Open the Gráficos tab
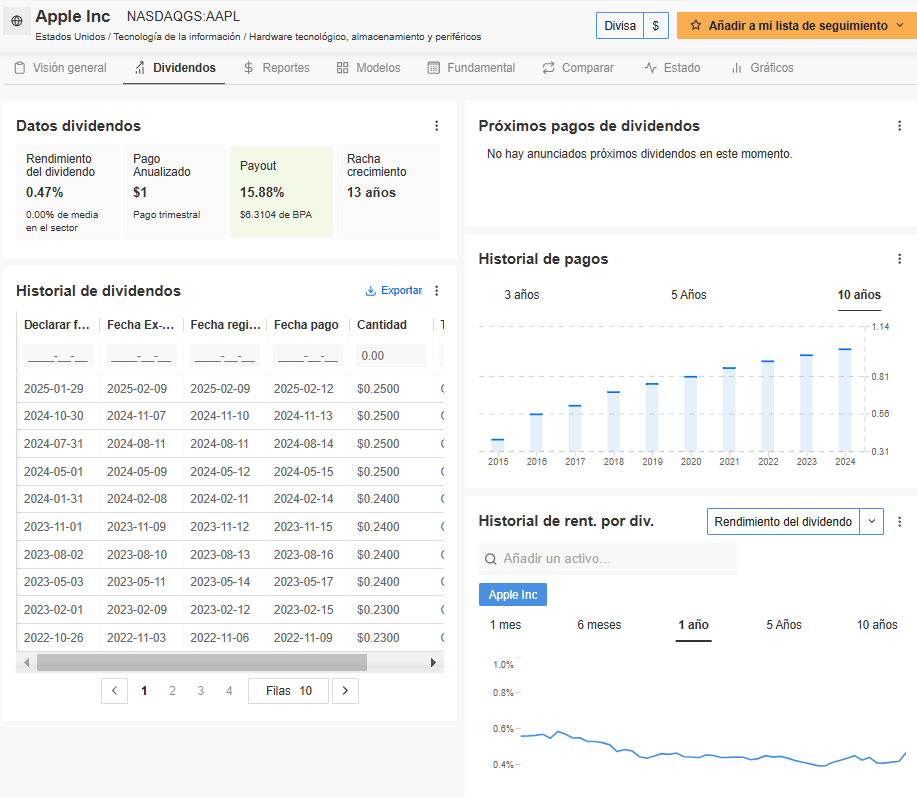 [x=762, y=68]
